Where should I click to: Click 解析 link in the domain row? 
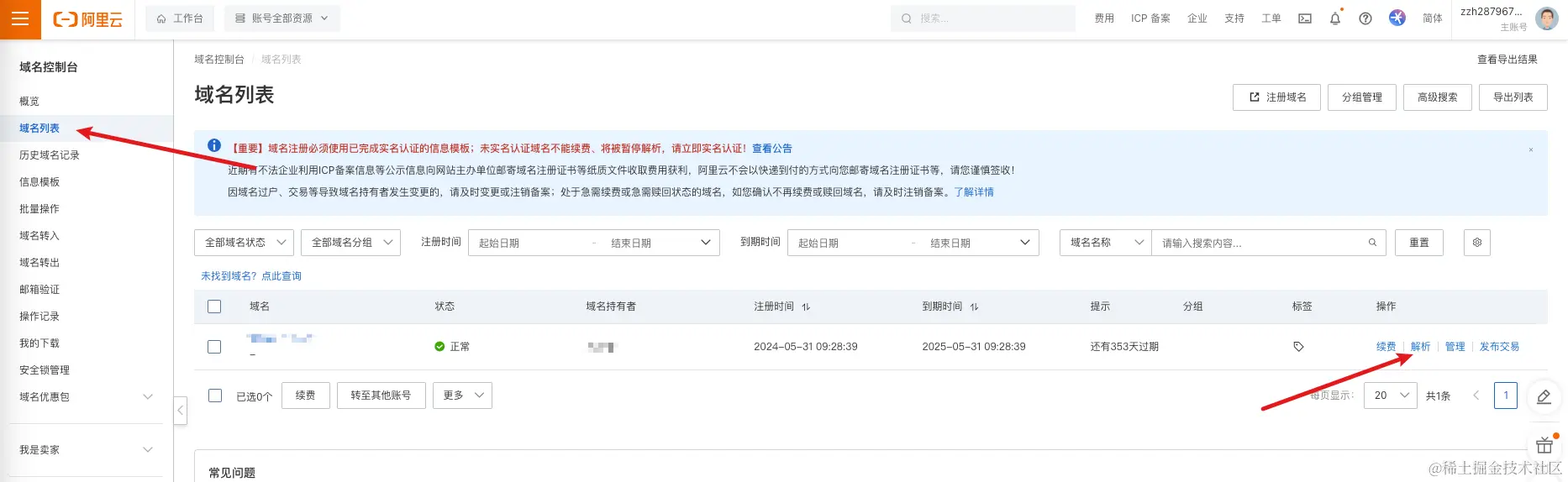click(x=1420, y=347)
